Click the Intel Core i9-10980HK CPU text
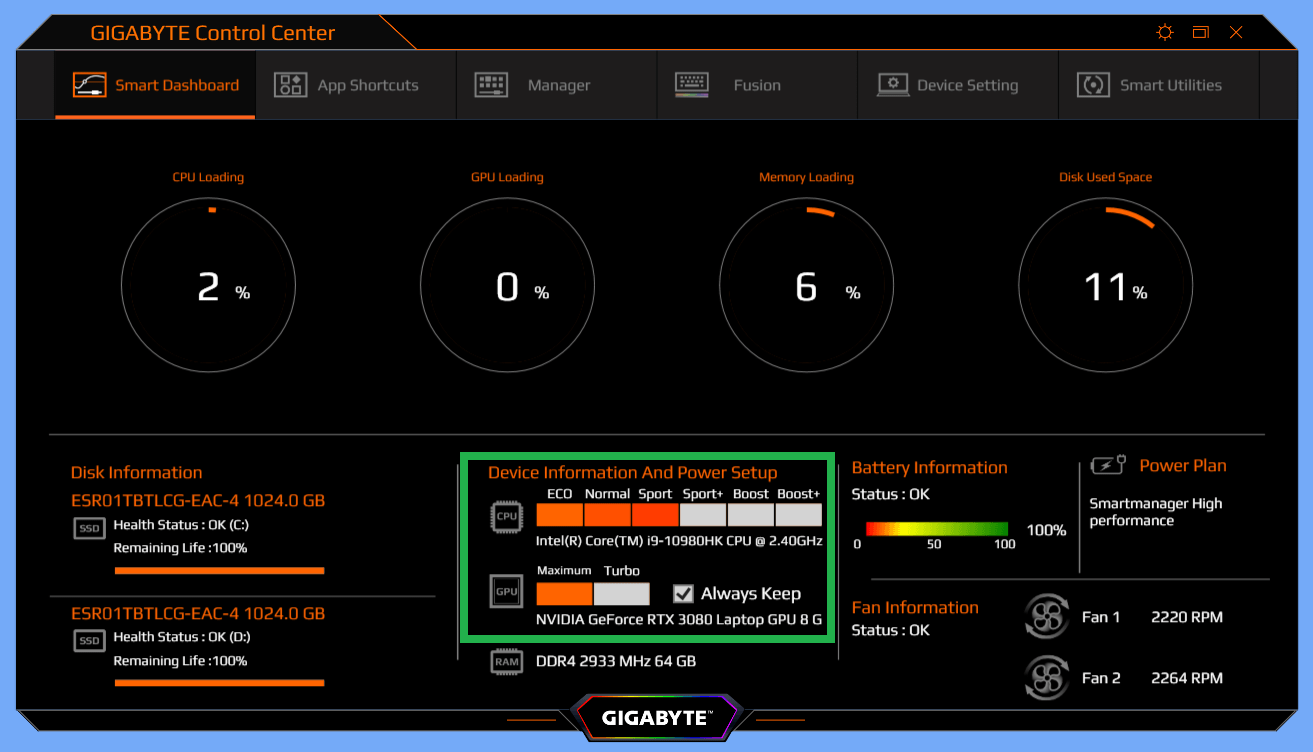Image resolution: width=1313 pixels, height=752 pixels. (679, 541)
